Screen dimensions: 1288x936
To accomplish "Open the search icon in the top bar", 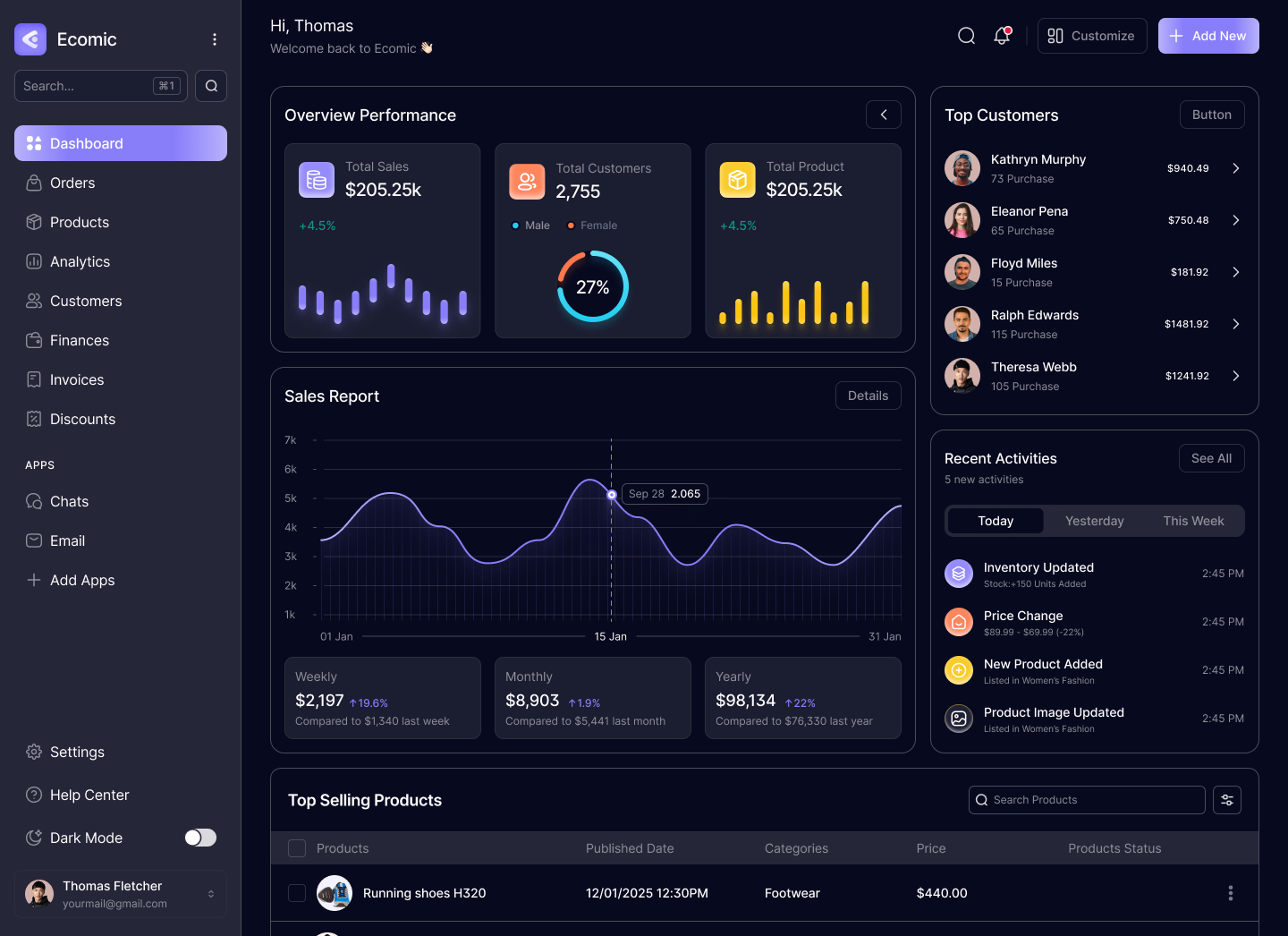I will click(966, 36).
